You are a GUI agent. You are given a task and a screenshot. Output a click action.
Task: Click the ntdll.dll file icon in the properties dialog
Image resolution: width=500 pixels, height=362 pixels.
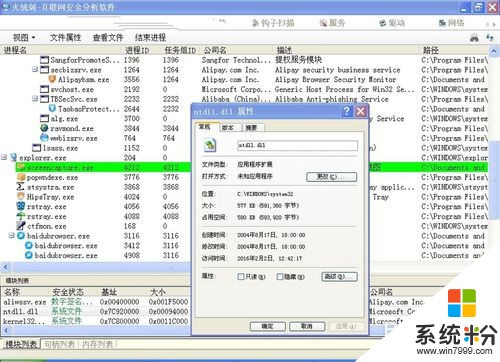210,145
